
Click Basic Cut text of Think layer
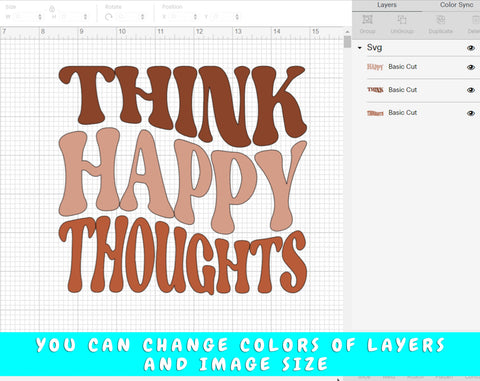pos(403,90)
